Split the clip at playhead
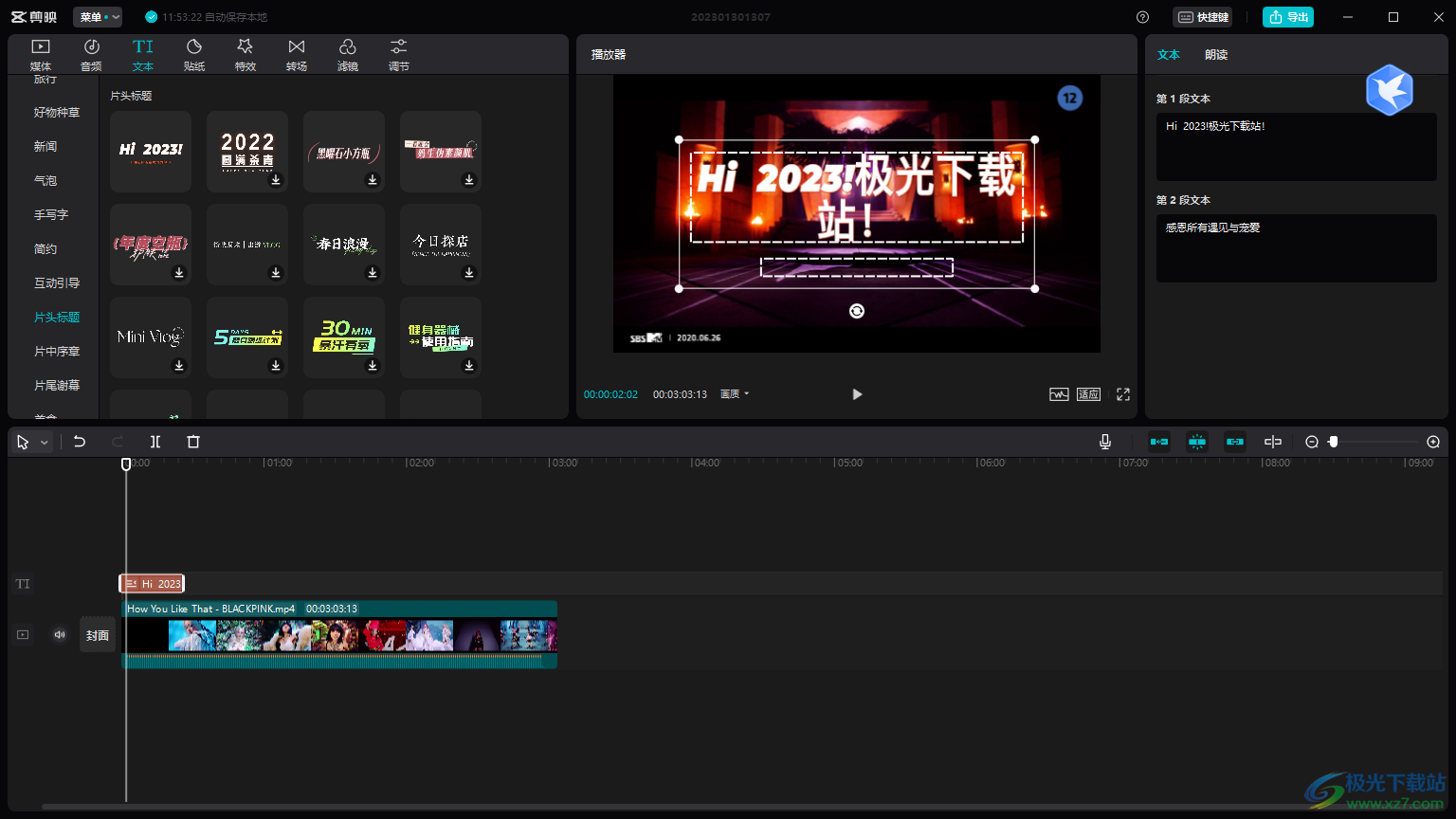This screenshot has width=1456, height=819. coord(155,442)
